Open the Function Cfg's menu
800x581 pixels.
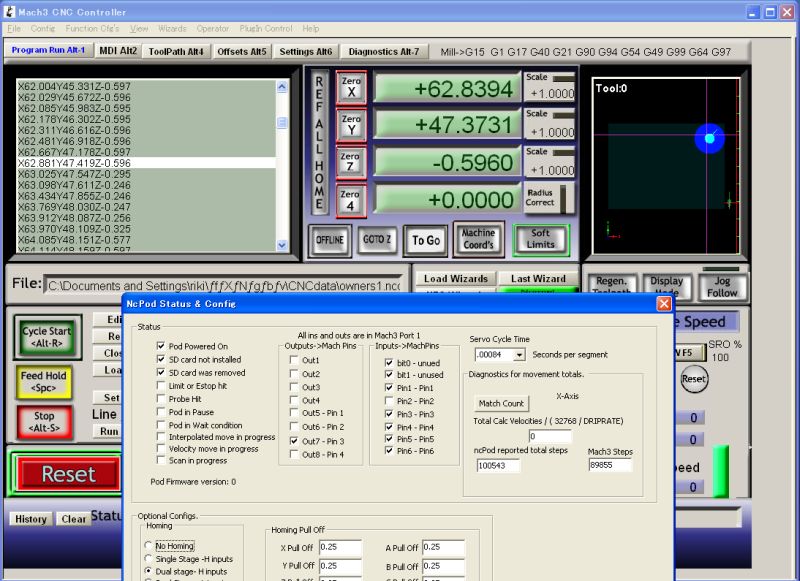click(92, 29)
